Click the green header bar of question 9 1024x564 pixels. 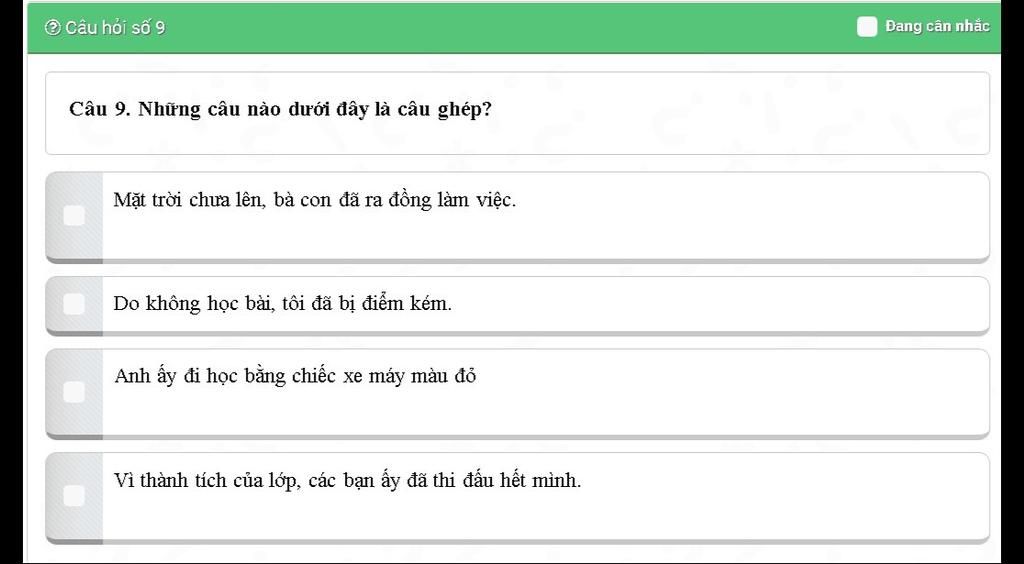point(514,27)
